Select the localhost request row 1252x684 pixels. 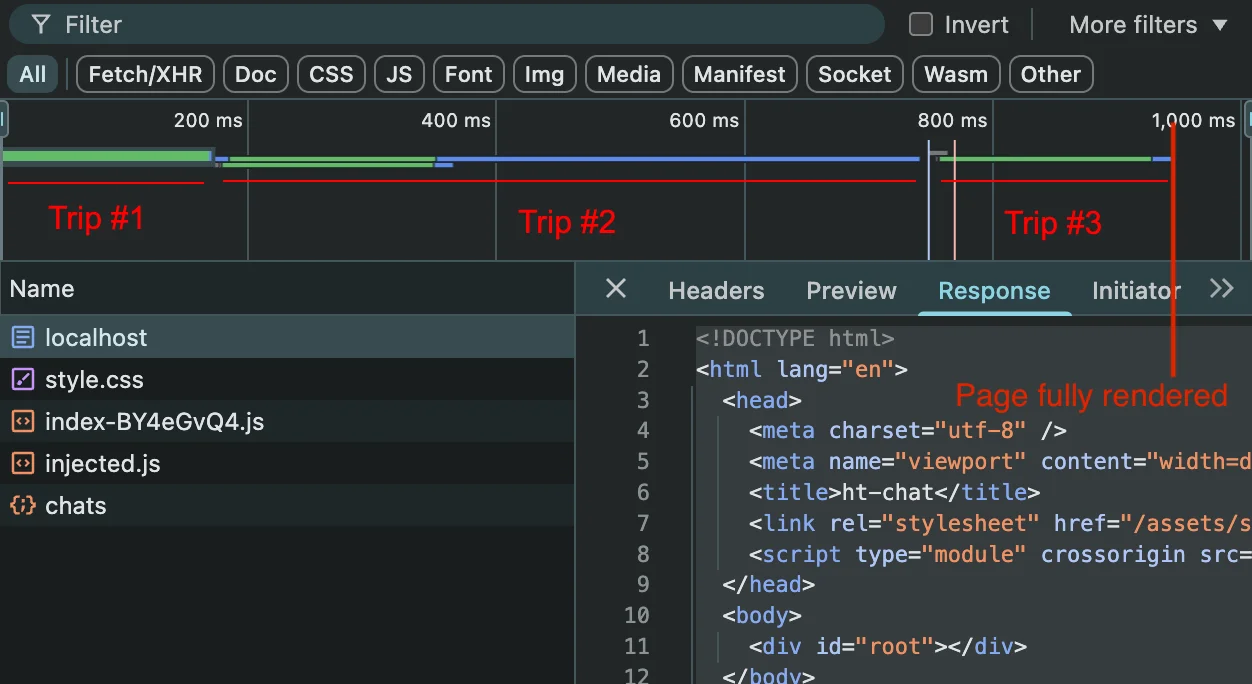[x=287, y=337]
